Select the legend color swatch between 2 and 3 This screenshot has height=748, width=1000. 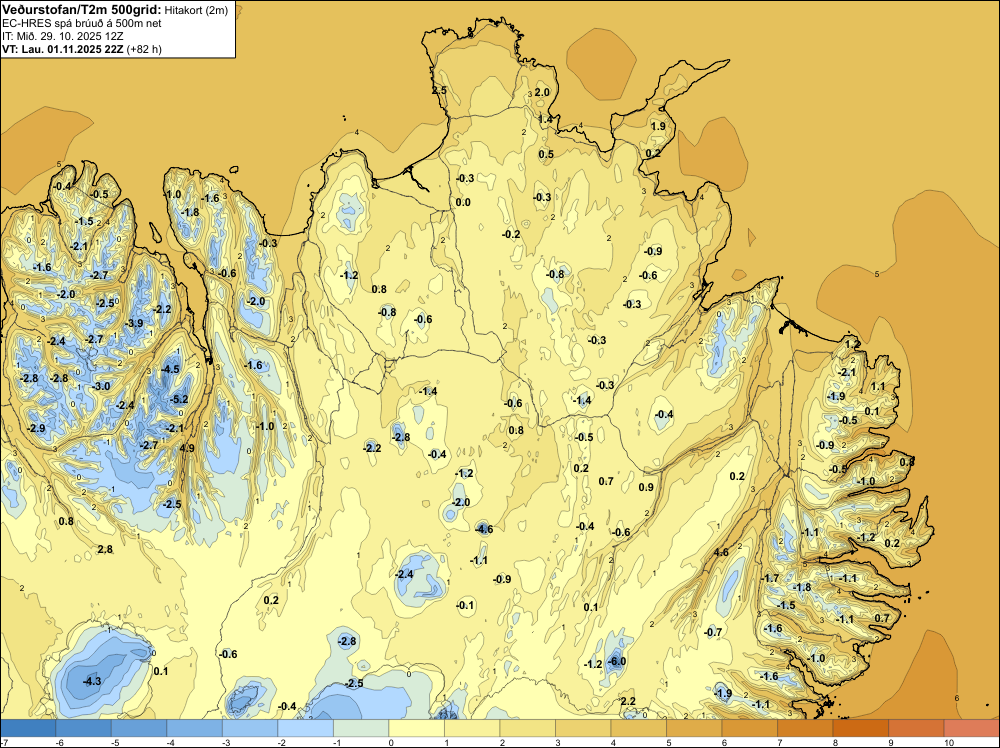click(527, 728)
